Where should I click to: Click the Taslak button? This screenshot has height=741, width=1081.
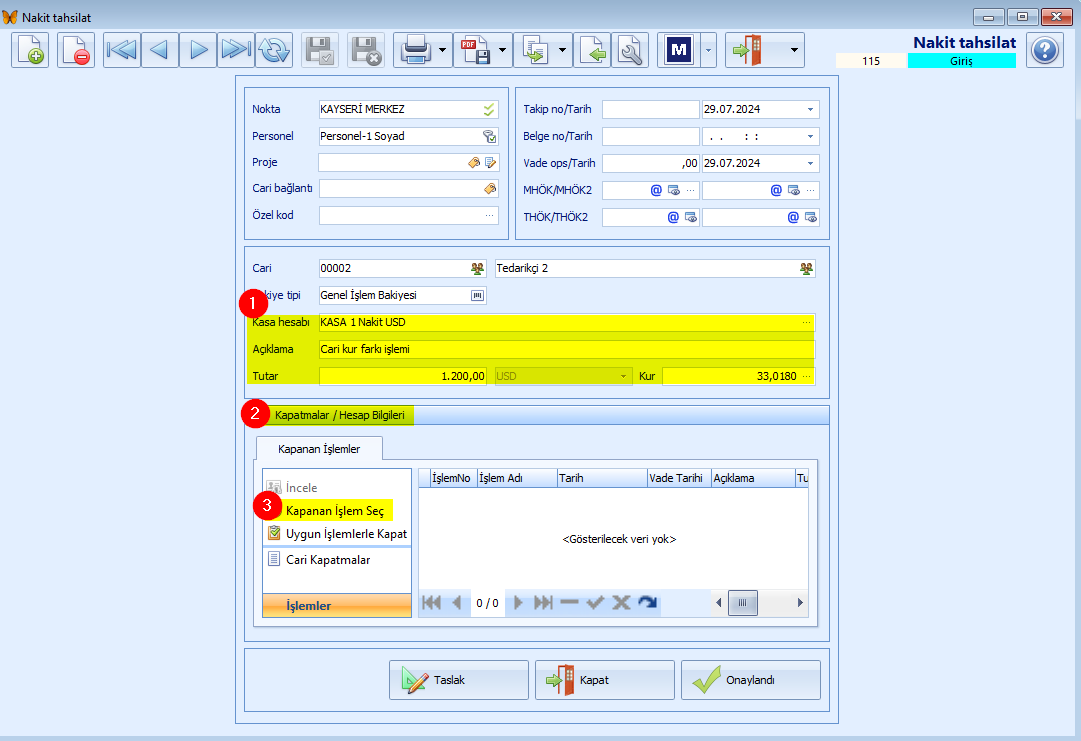(458, 680)
